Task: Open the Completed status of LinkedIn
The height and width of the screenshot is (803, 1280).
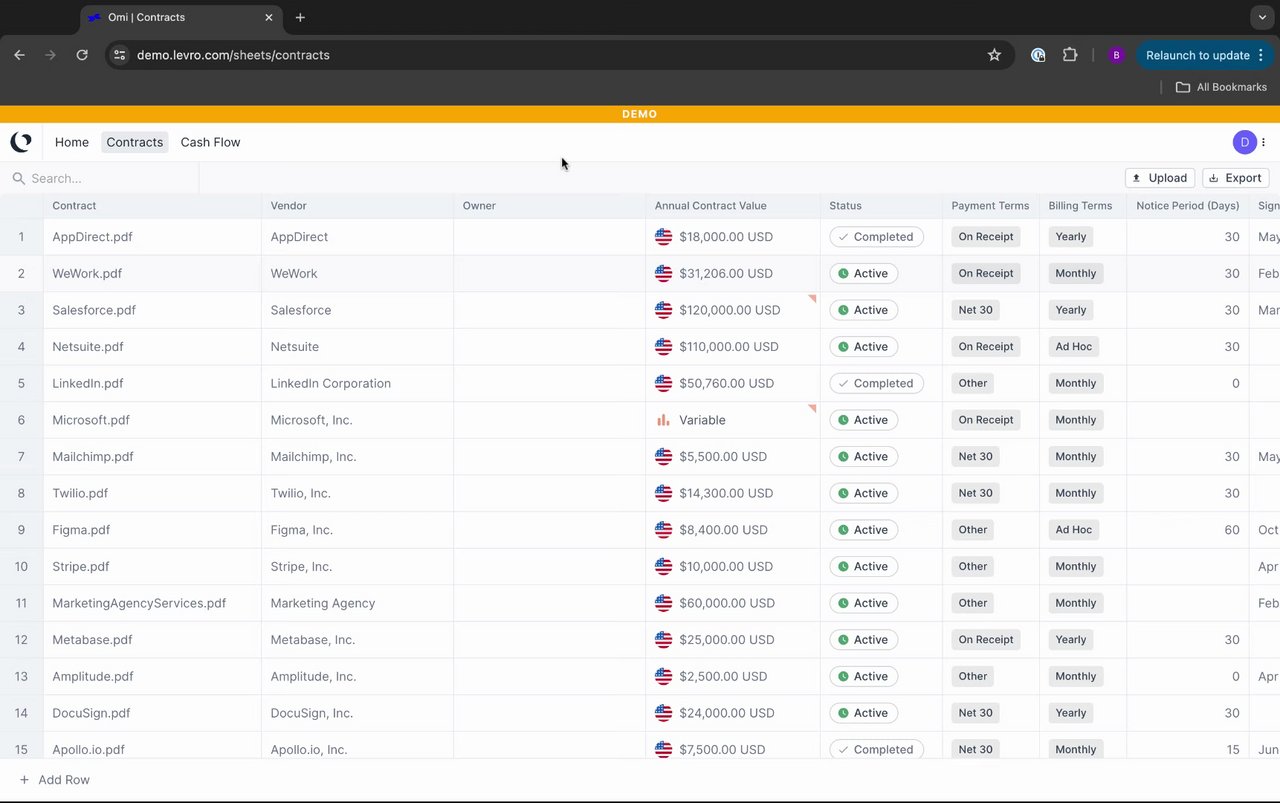Action: pyautogui.click(x=876, y=383)
